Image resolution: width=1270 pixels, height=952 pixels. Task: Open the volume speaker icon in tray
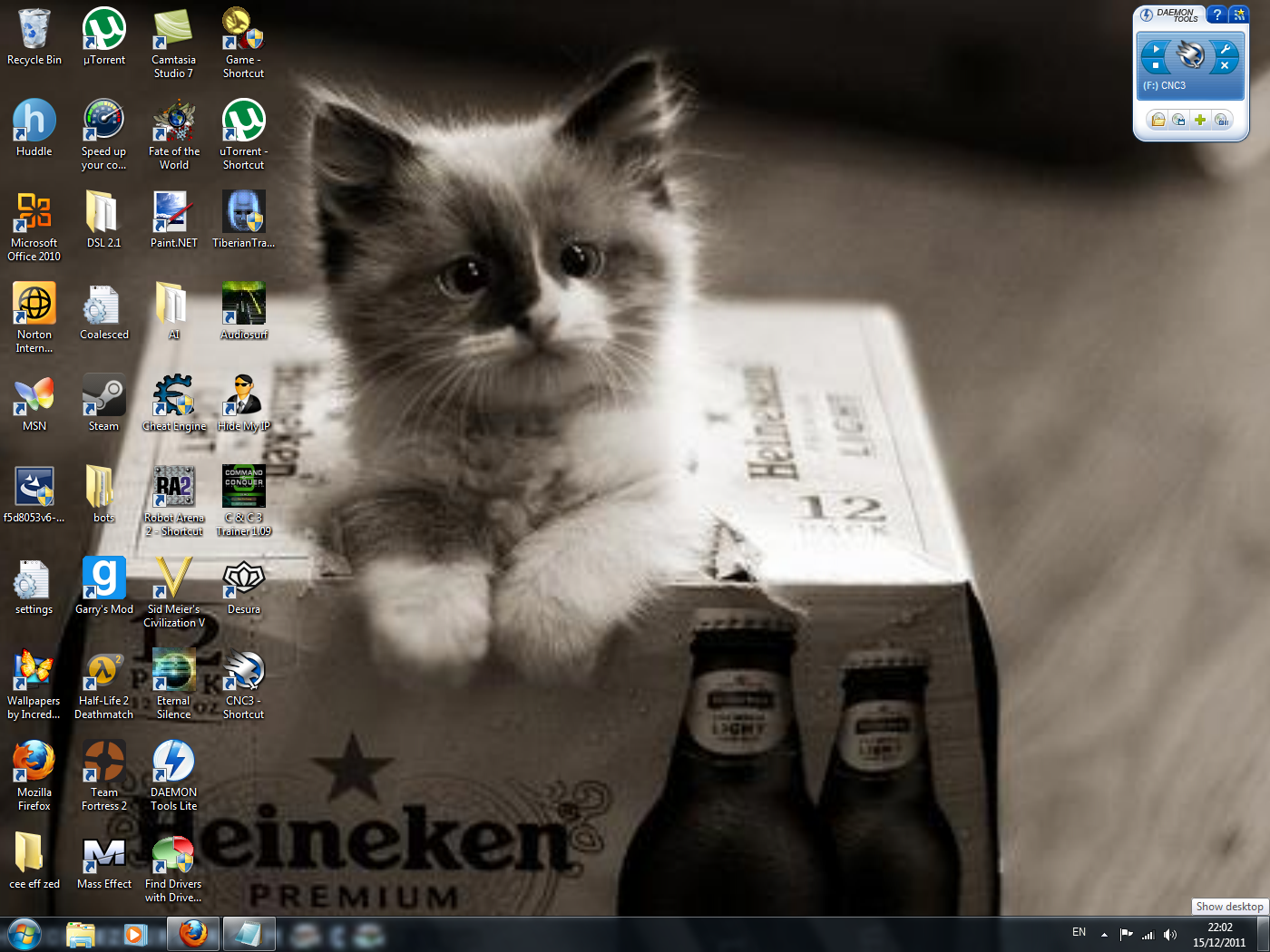pos(1170,934)
